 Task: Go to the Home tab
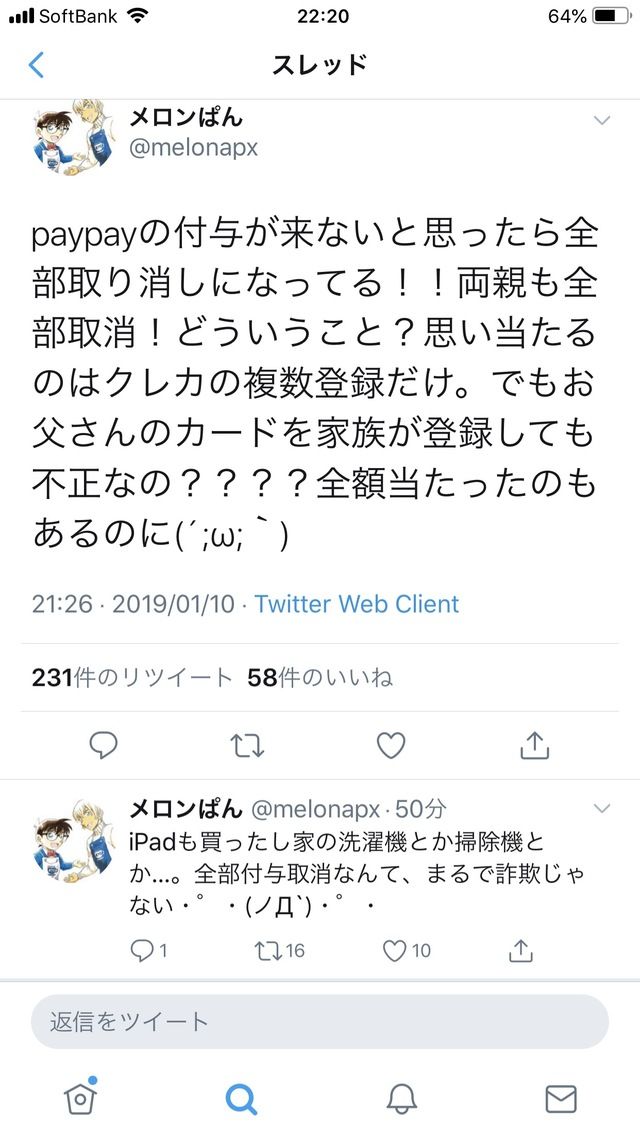(80, 1097)
